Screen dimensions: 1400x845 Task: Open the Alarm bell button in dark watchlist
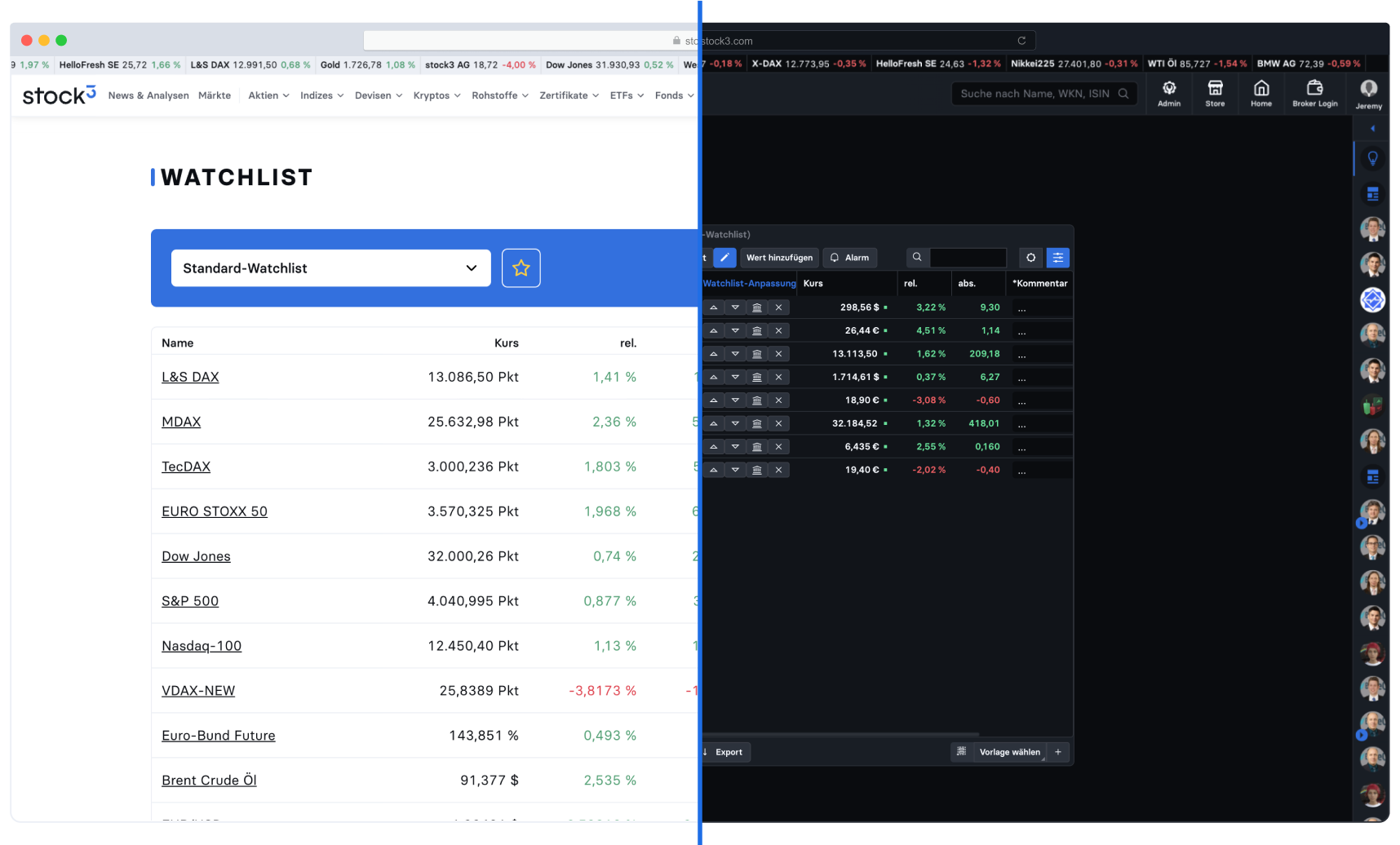click(x=849, y=258)
